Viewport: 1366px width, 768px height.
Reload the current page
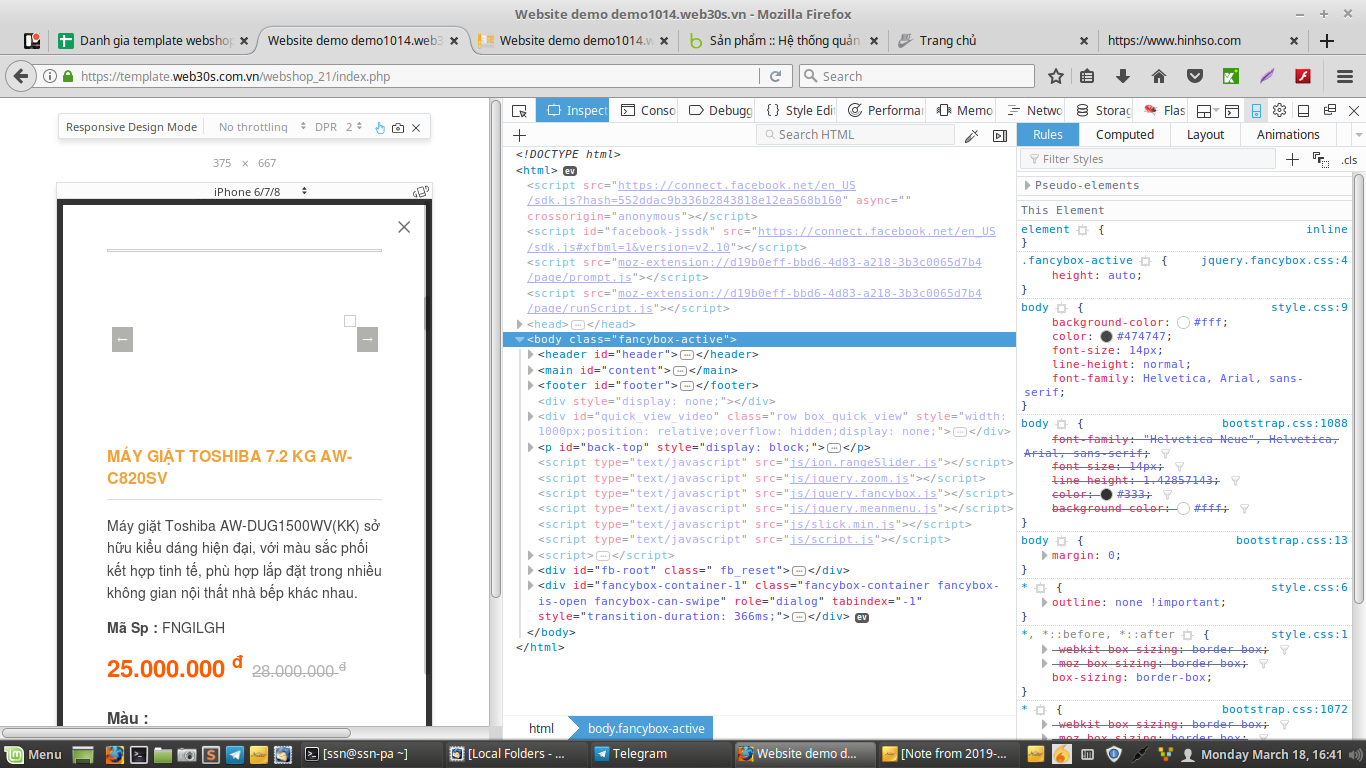(x=775, y=76)
